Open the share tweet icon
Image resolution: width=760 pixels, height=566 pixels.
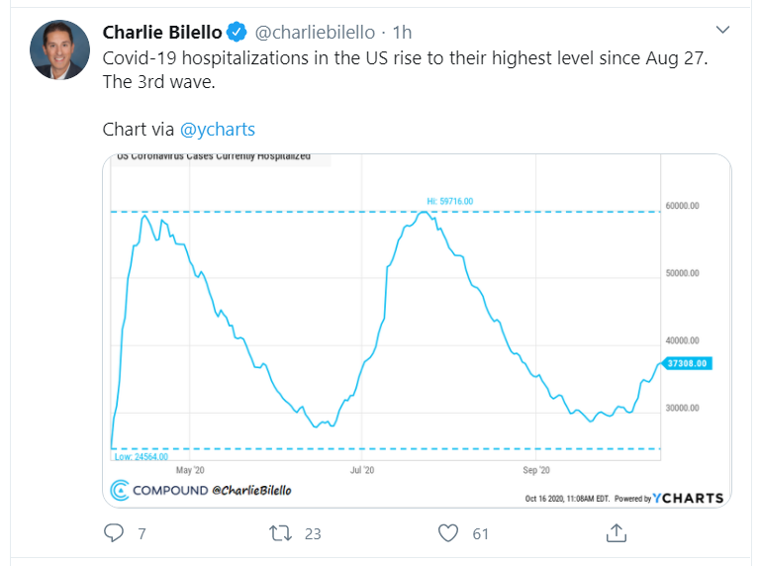click(617, 533)
